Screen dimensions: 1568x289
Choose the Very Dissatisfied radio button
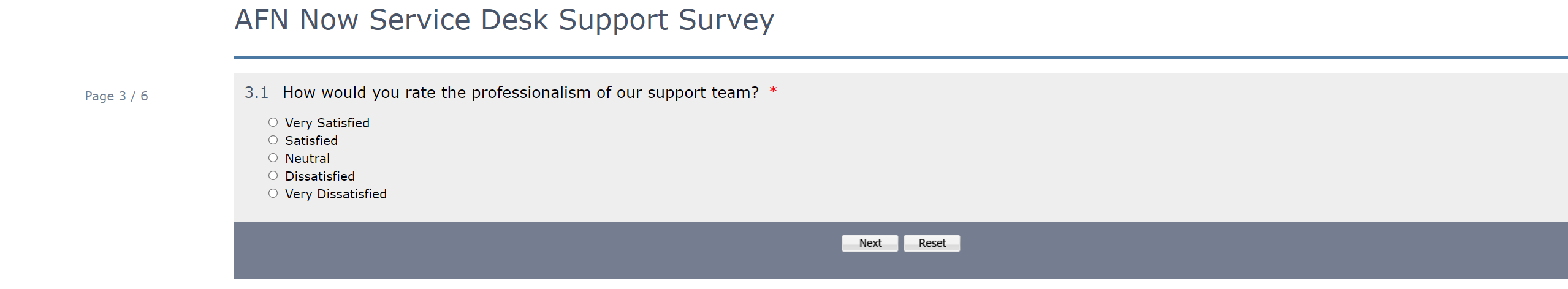(273, 193)
